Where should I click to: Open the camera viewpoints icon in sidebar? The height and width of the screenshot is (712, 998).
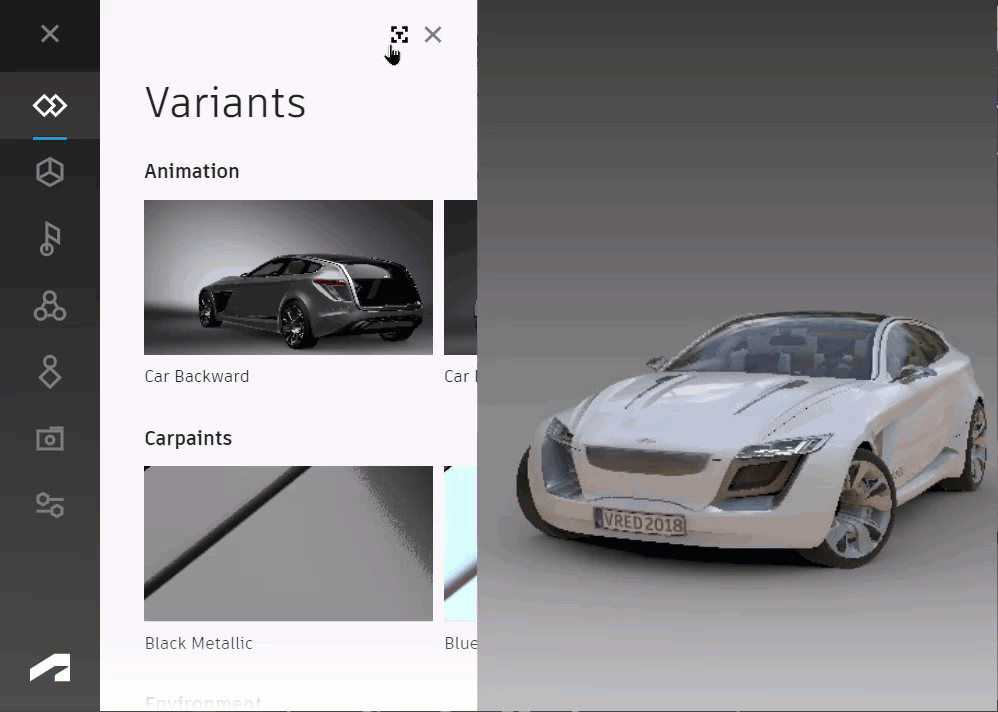point(50,438)
